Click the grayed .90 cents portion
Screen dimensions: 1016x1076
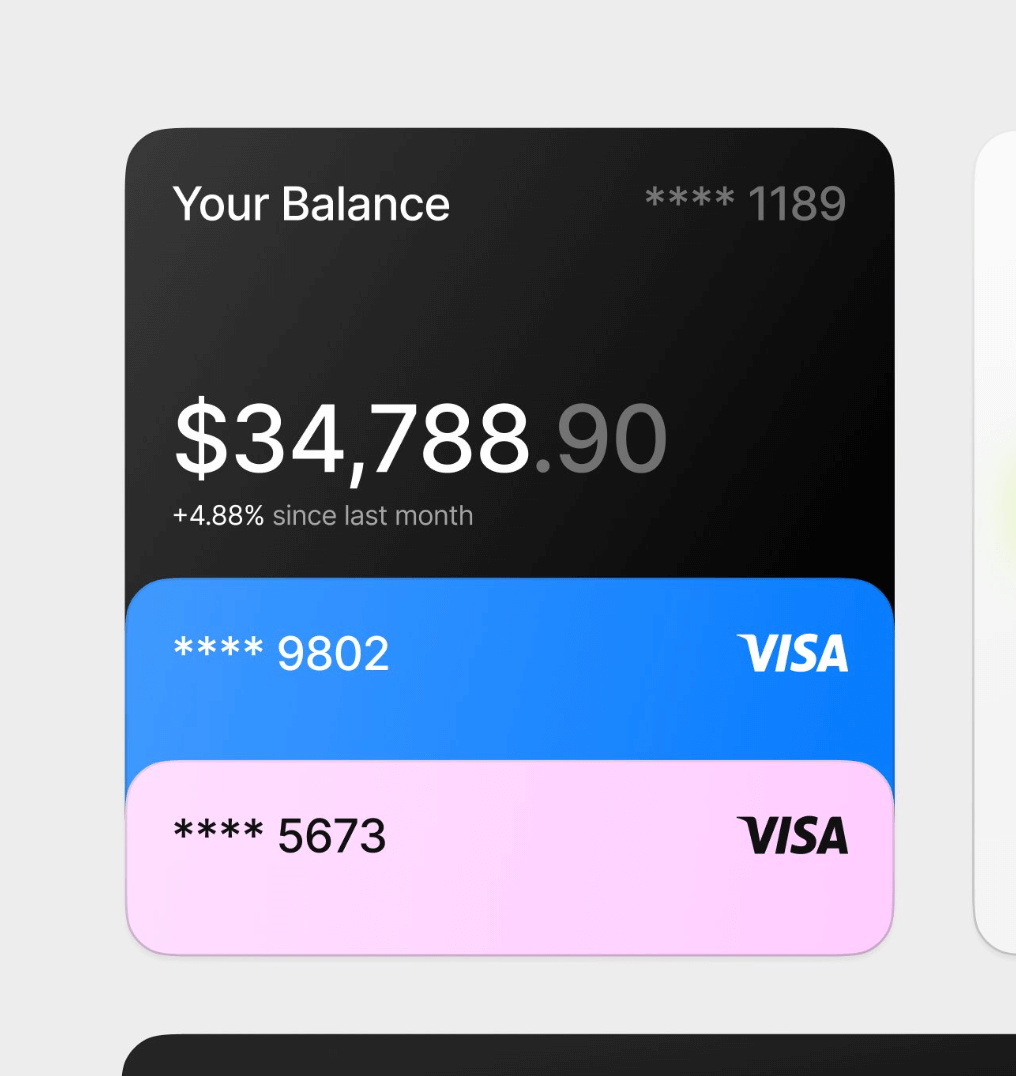[602, 439]
